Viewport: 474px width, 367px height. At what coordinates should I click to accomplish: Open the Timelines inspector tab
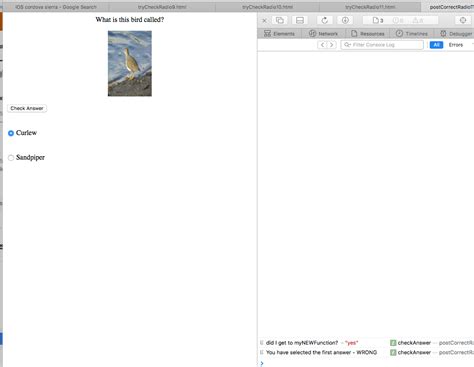click(x=412, y=34)
